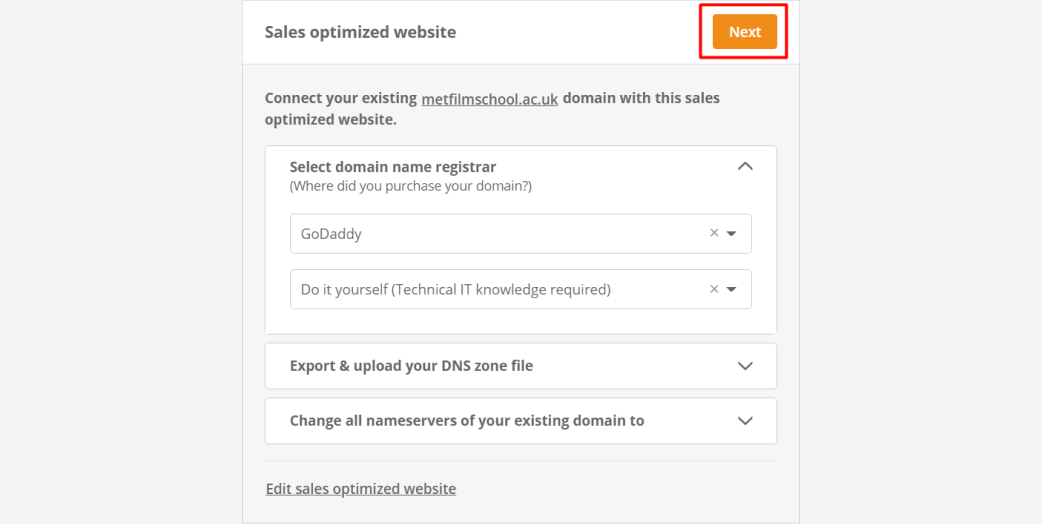Expand the chevron for Change all nameservers
This screenshot has height=524, width=1042.
coord(745,420)
